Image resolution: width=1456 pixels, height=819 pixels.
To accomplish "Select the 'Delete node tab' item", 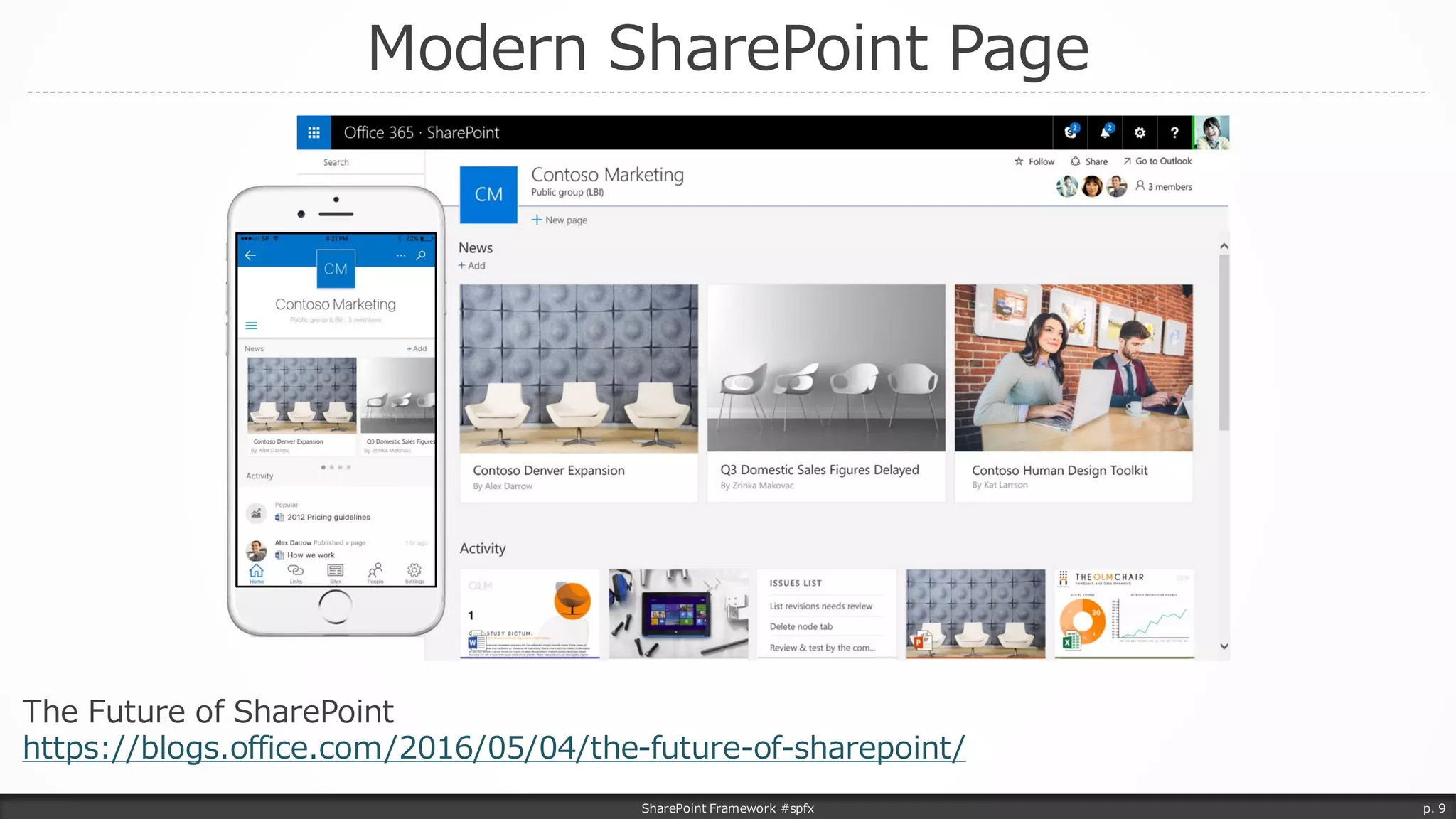I will pyautogui.click(x=801, y=626).
